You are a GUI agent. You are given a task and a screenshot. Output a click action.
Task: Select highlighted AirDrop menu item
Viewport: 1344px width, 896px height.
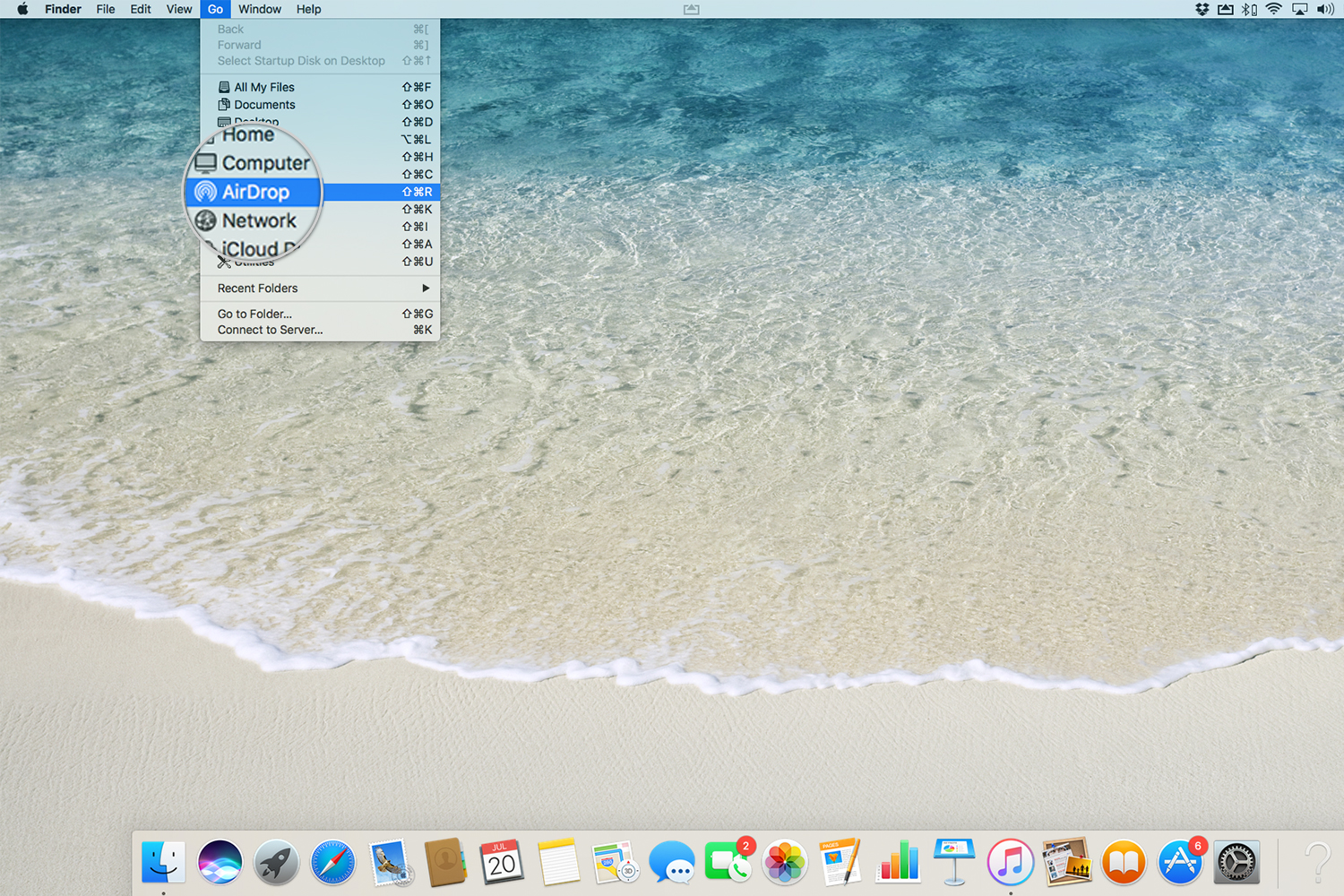320,192
